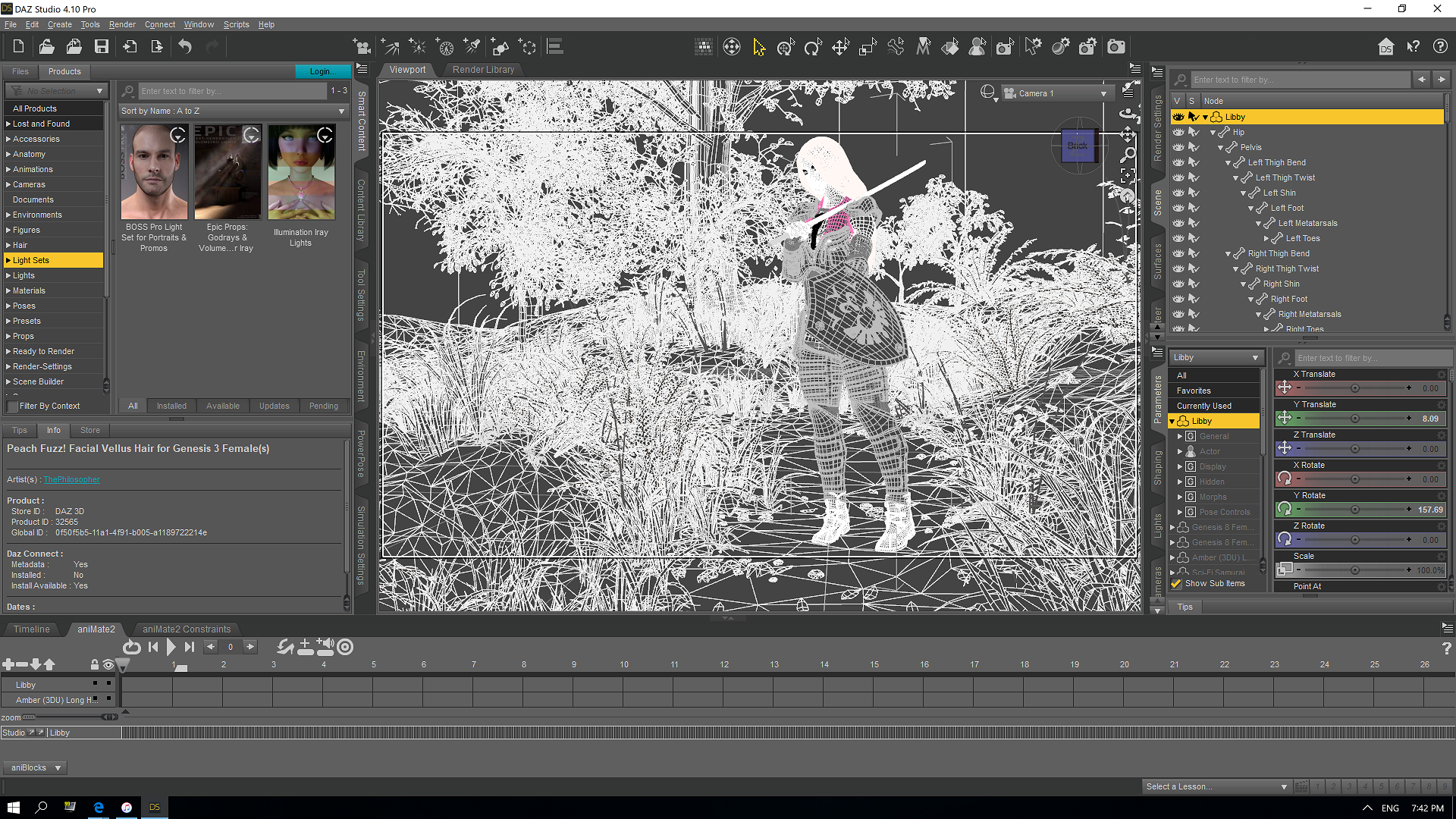This screenshot has width=1456, height=819.
Task: Switch to the aniMate2 Constraints tab
Action: [187, 629]
